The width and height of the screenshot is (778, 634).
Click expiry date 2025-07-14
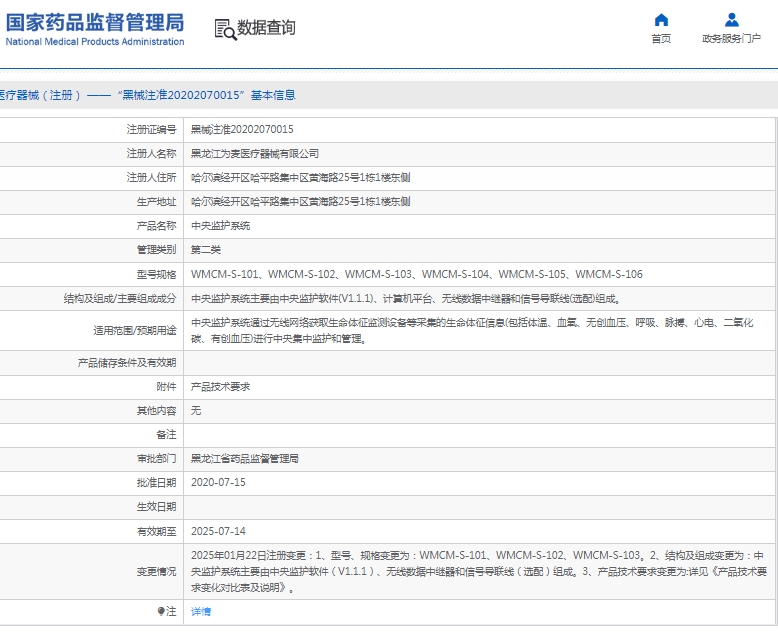(218, 531)
